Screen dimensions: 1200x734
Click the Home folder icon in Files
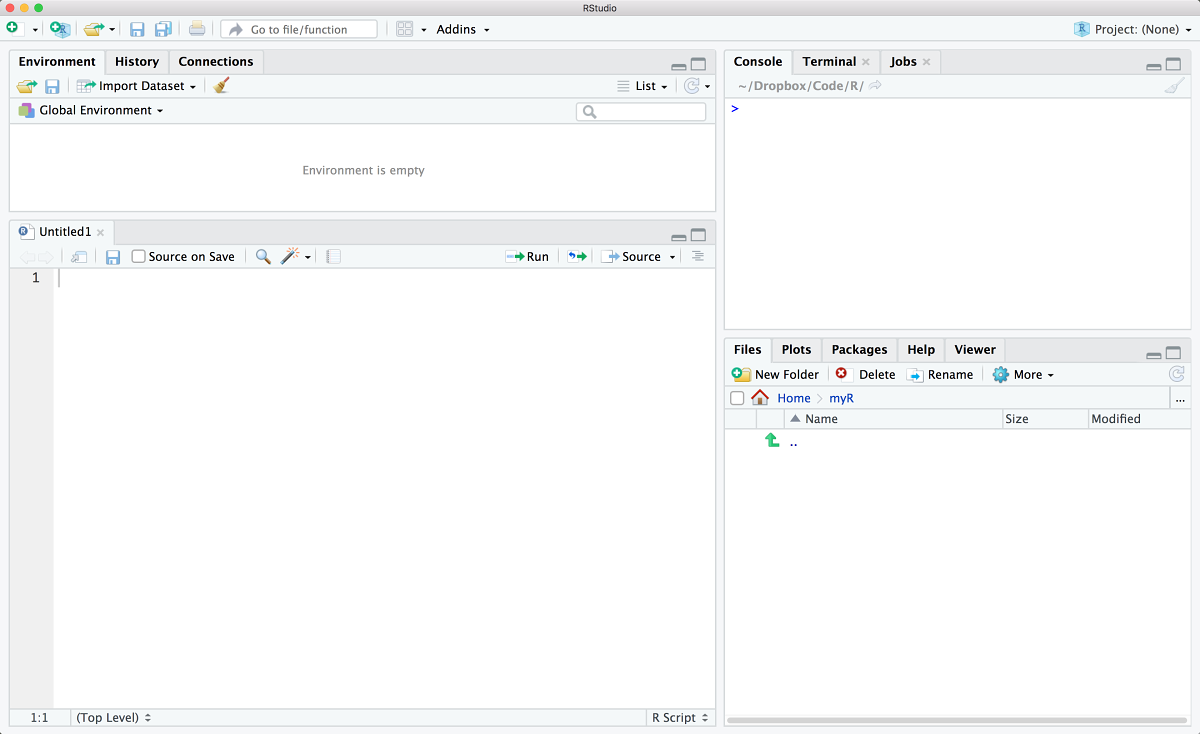[760, 398]
